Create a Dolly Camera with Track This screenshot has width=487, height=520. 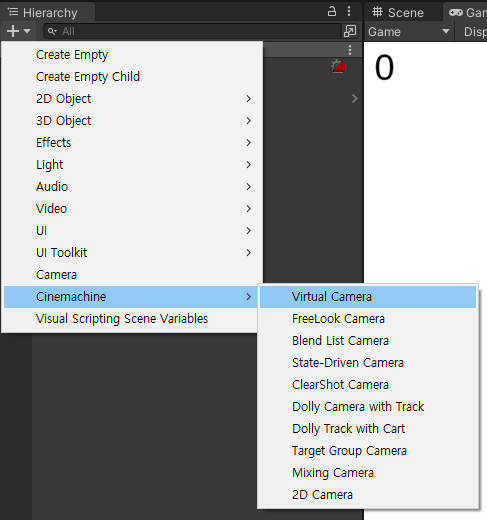tap(368, 407)
